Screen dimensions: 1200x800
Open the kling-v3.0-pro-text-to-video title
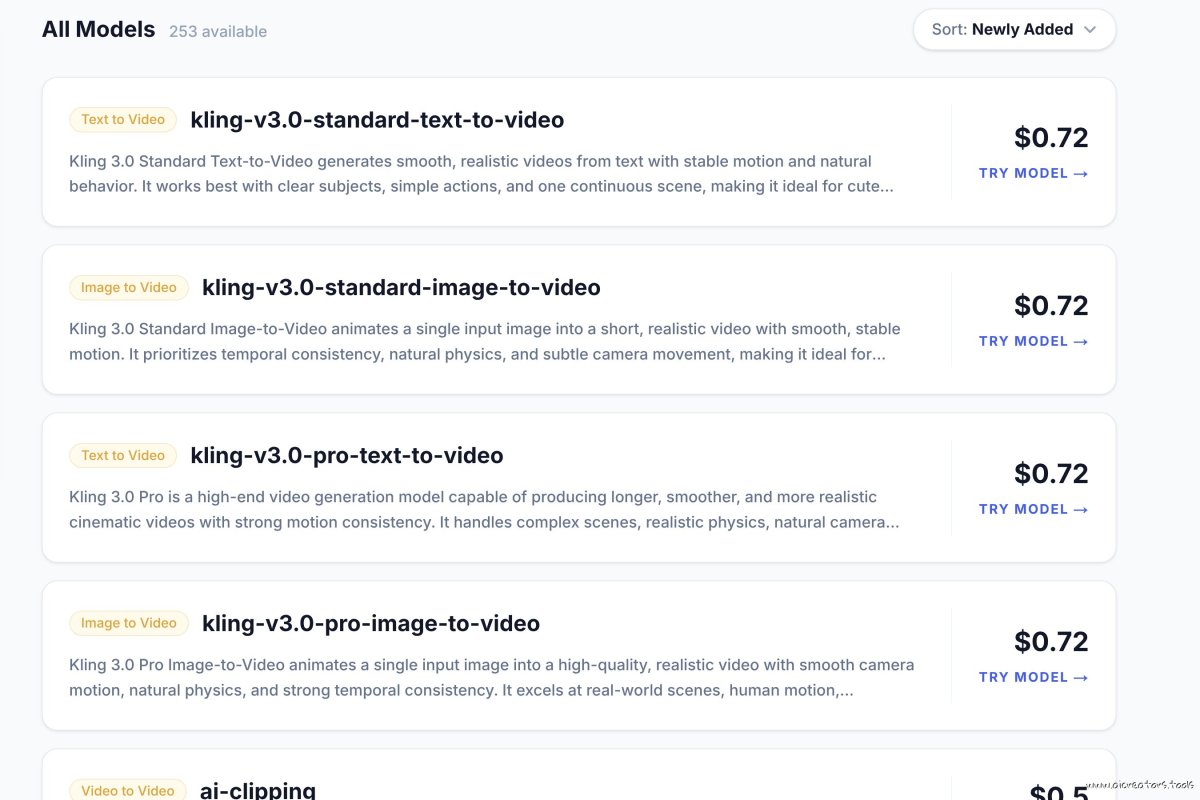(x=347, y=456)
